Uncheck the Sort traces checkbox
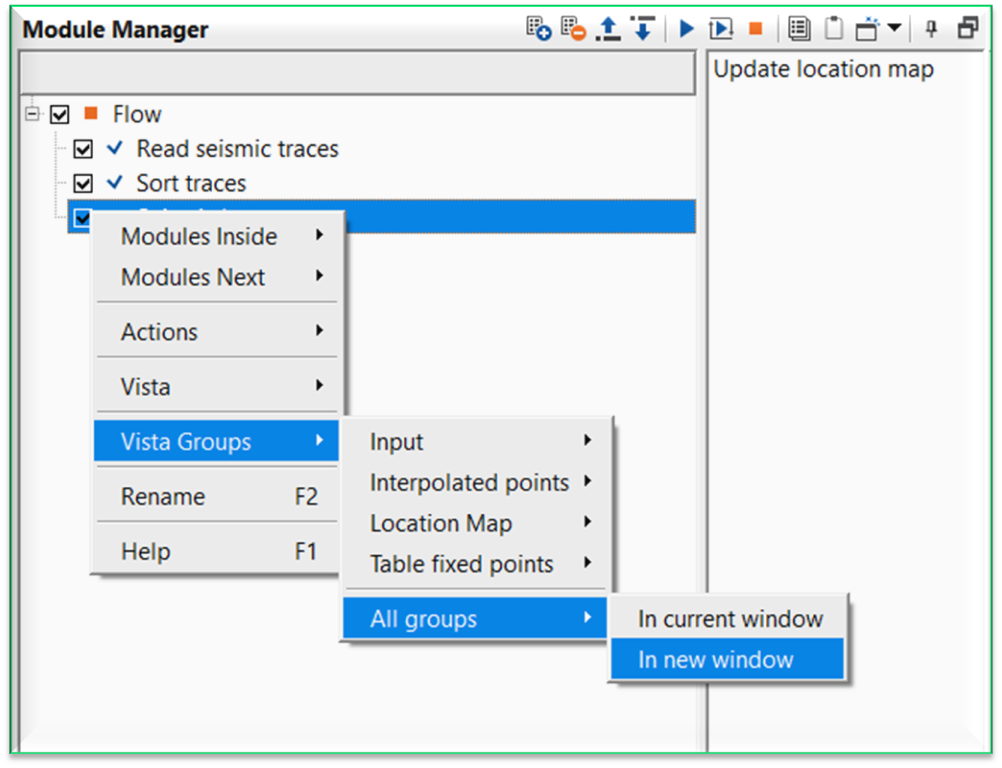This screenshot has width=1002, height=768. coord(83,184)
